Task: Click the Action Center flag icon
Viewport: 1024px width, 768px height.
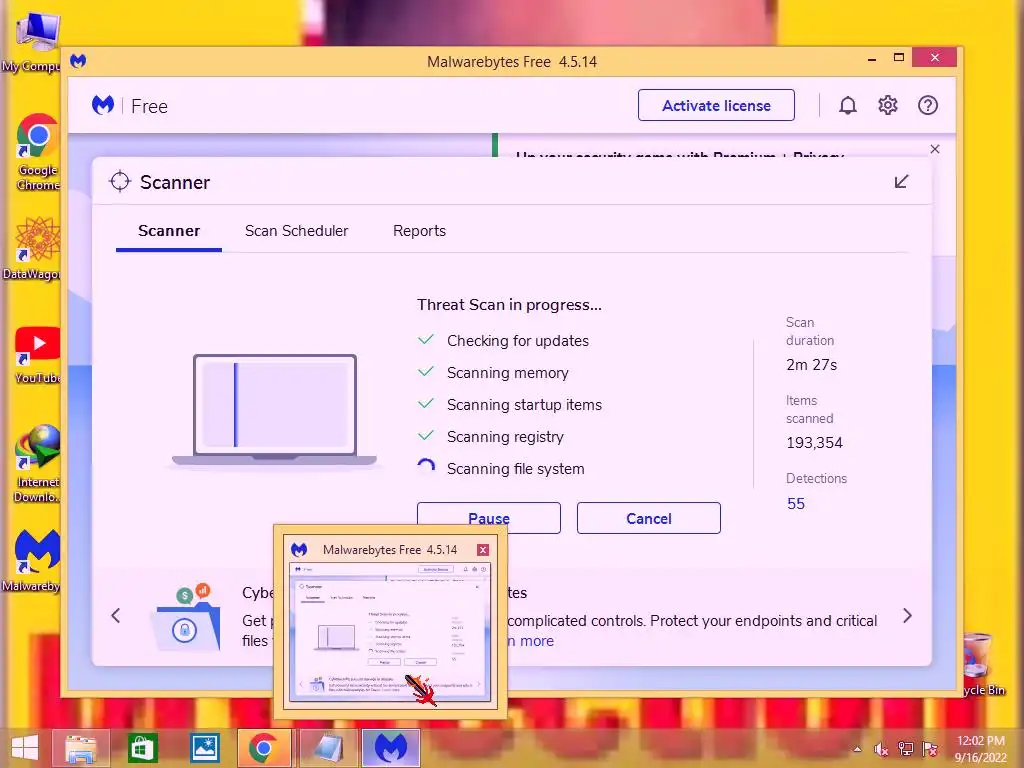Action: pos(930,749)
